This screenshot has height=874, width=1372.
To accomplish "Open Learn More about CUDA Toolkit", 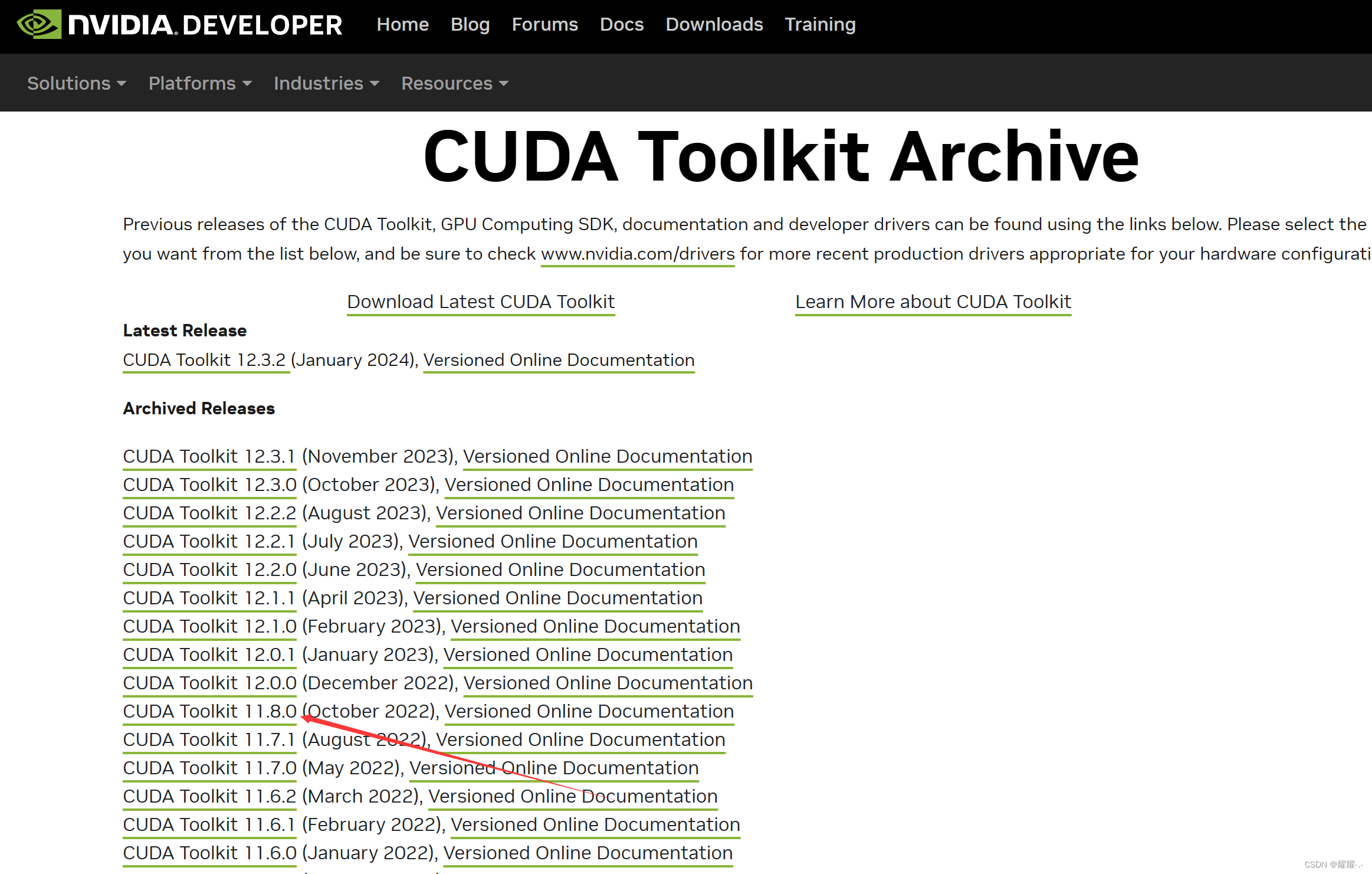I will (933, 302).
